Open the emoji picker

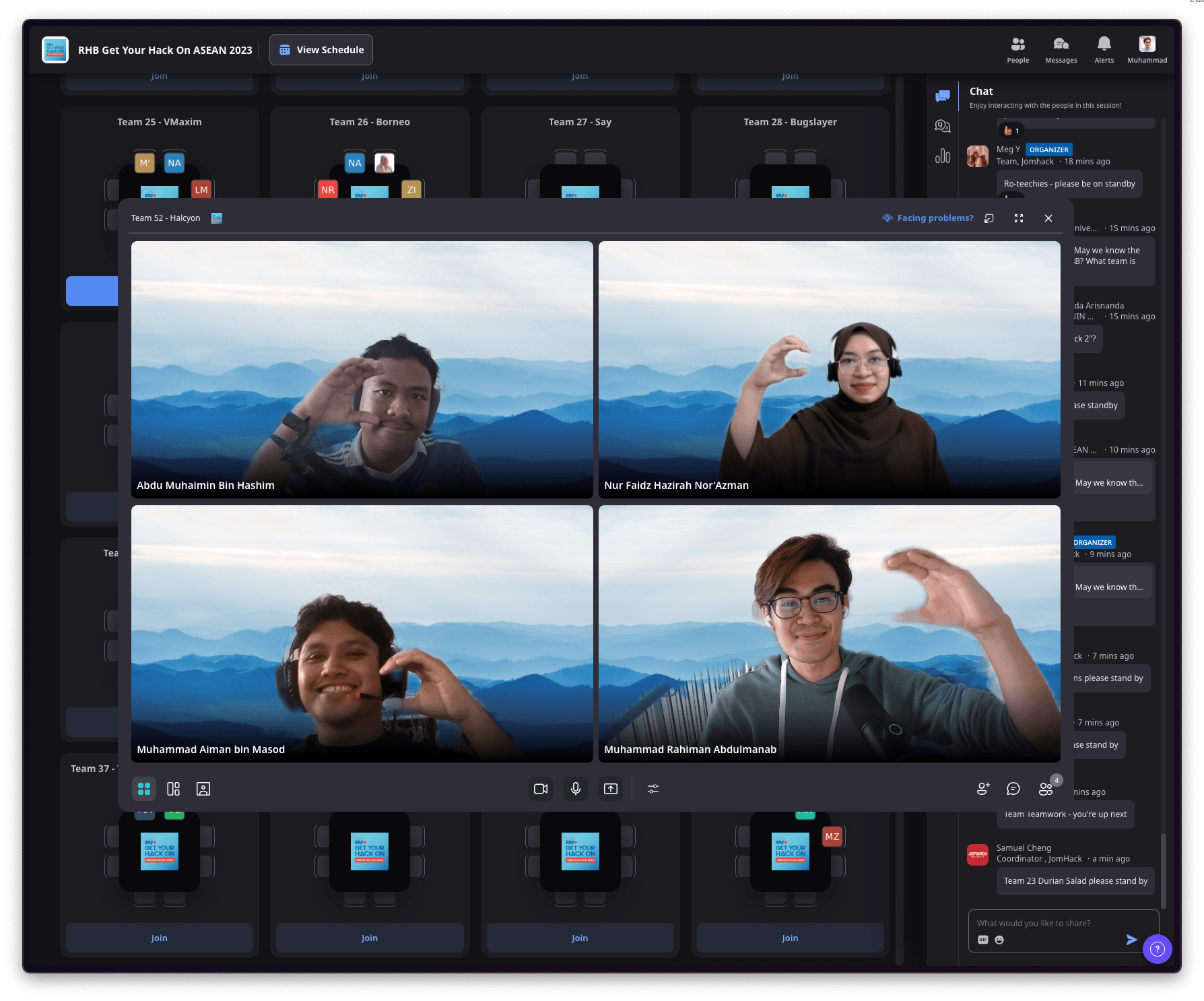pyautogui.click(x=999, y=939)
